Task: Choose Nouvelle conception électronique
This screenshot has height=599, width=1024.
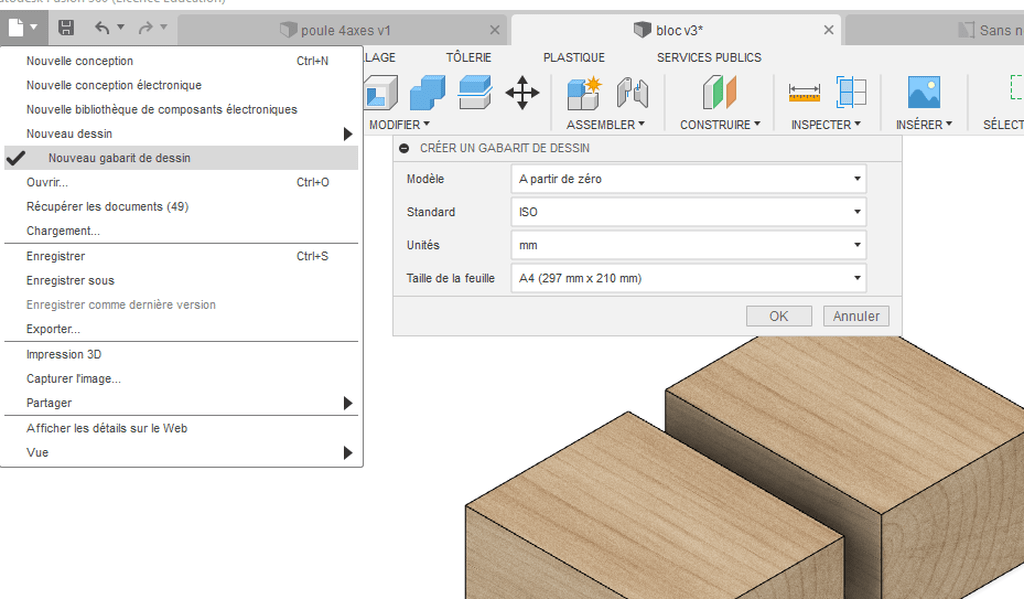Action: [x=181, y=85]
